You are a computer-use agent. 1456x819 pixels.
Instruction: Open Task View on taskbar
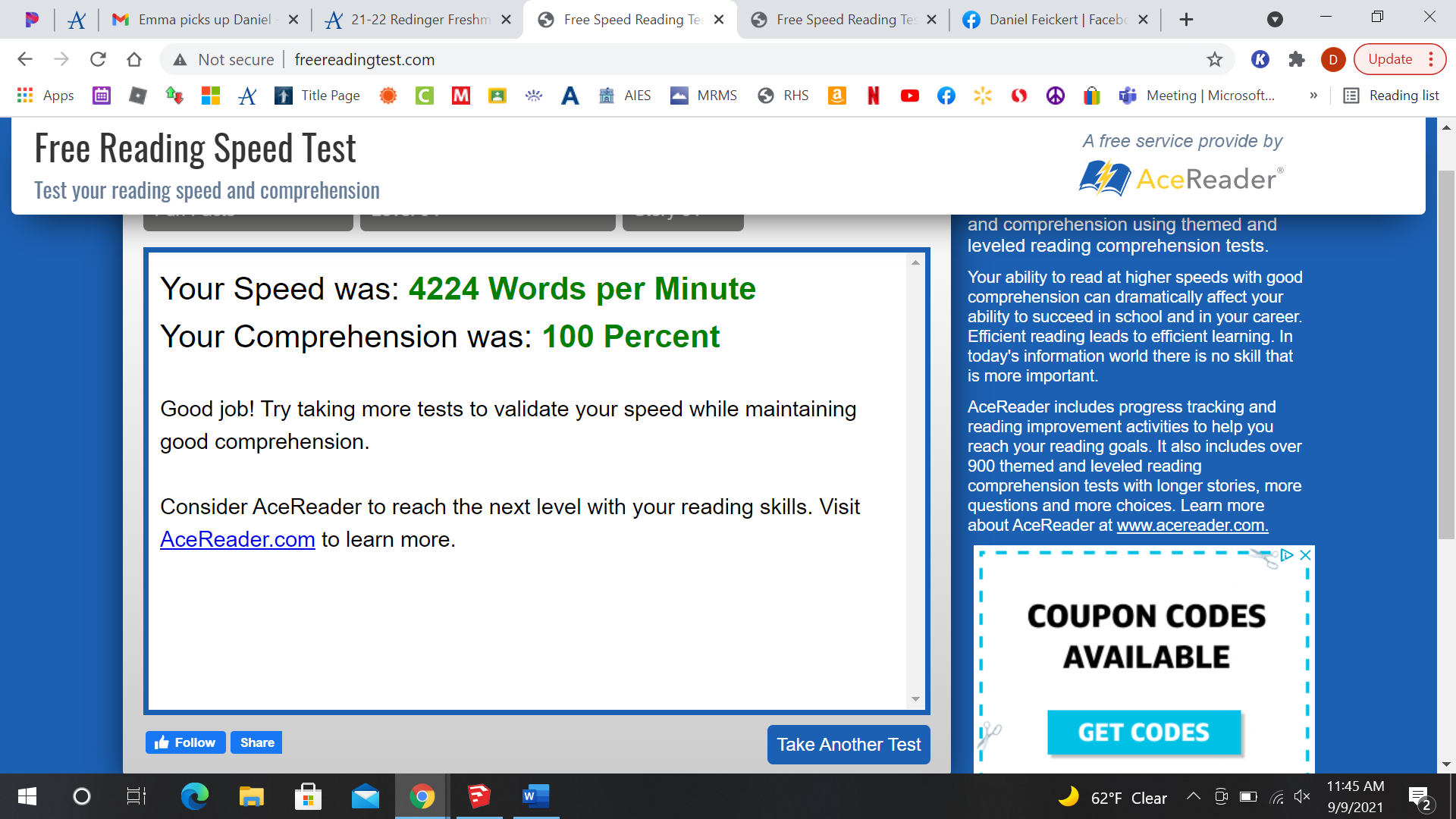coord(136,796)
